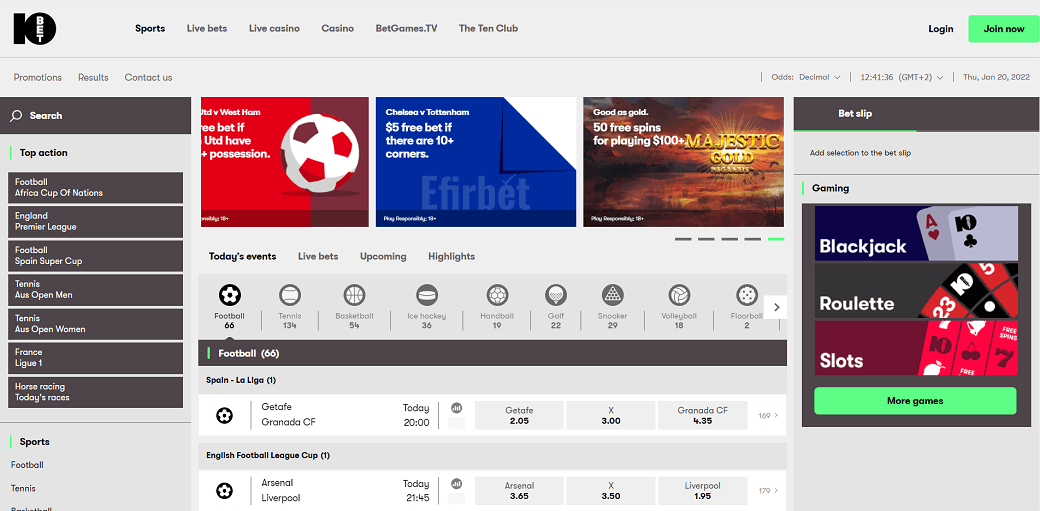Open the Slots game tile
The image size is (1040, 511).
(916, 348)
